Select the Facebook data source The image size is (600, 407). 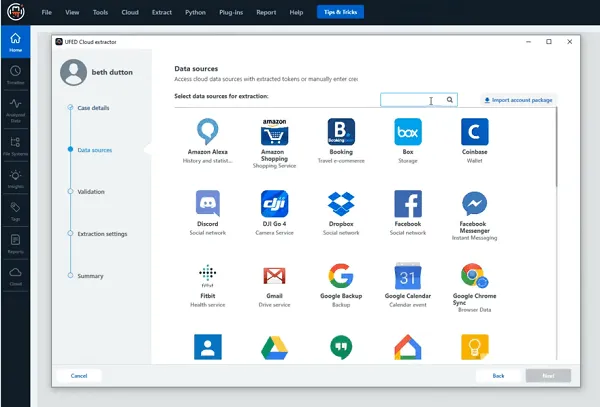[x=408, y=204]
